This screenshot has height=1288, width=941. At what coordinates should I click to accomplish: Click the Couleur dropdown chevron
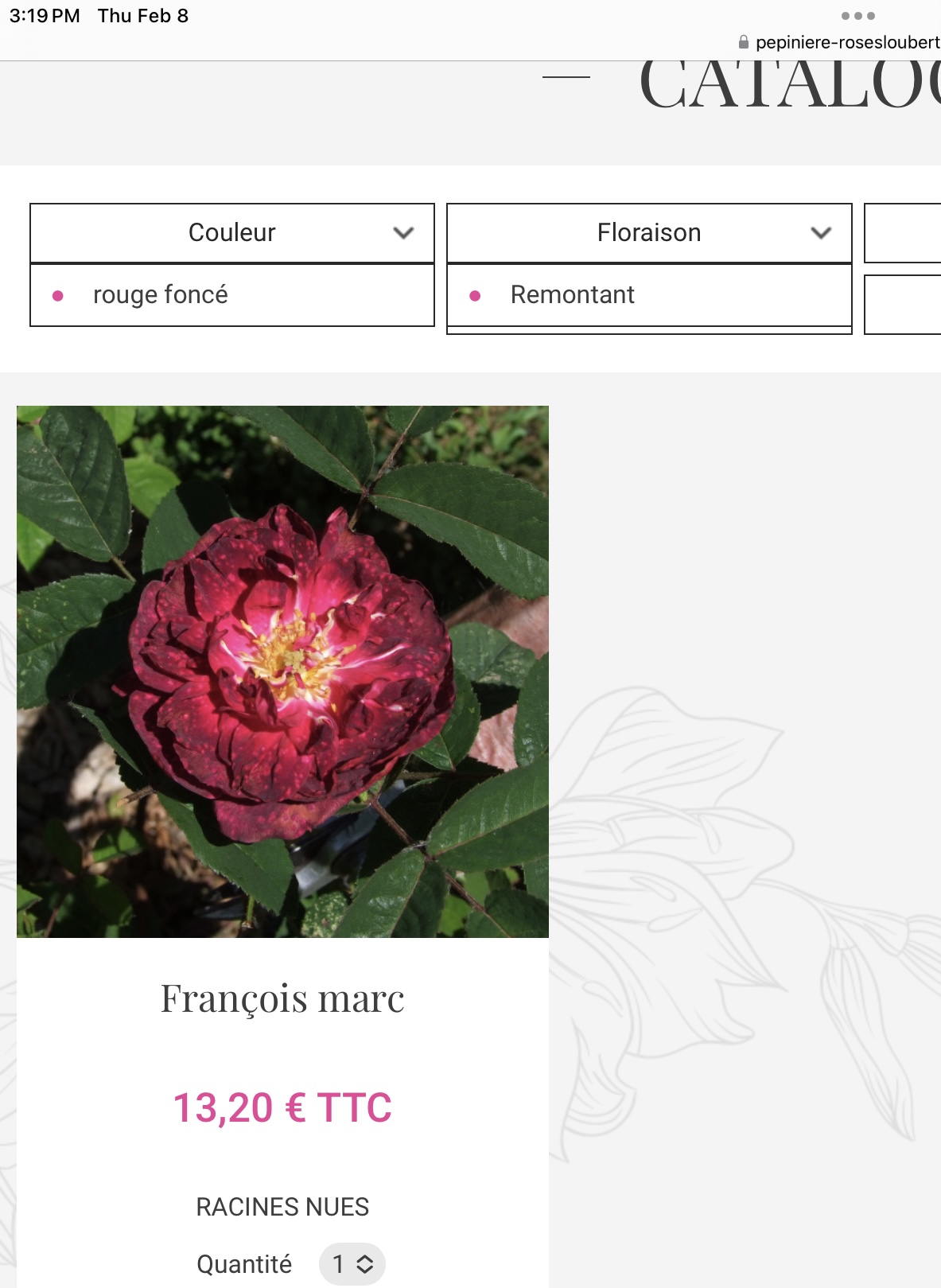click(404, 233)
